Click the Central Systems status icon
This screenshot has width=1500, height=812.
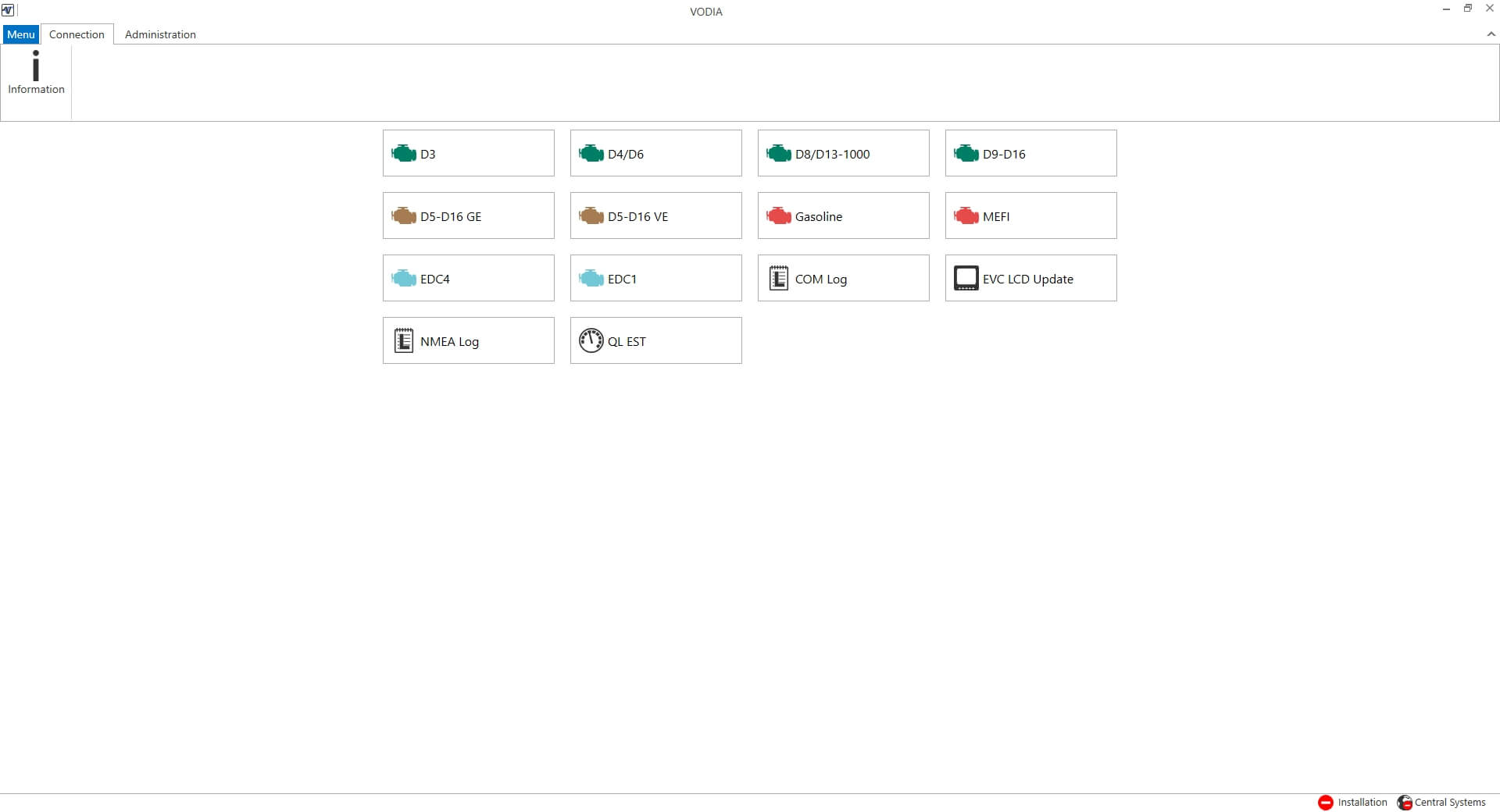tap(1405, 803)
